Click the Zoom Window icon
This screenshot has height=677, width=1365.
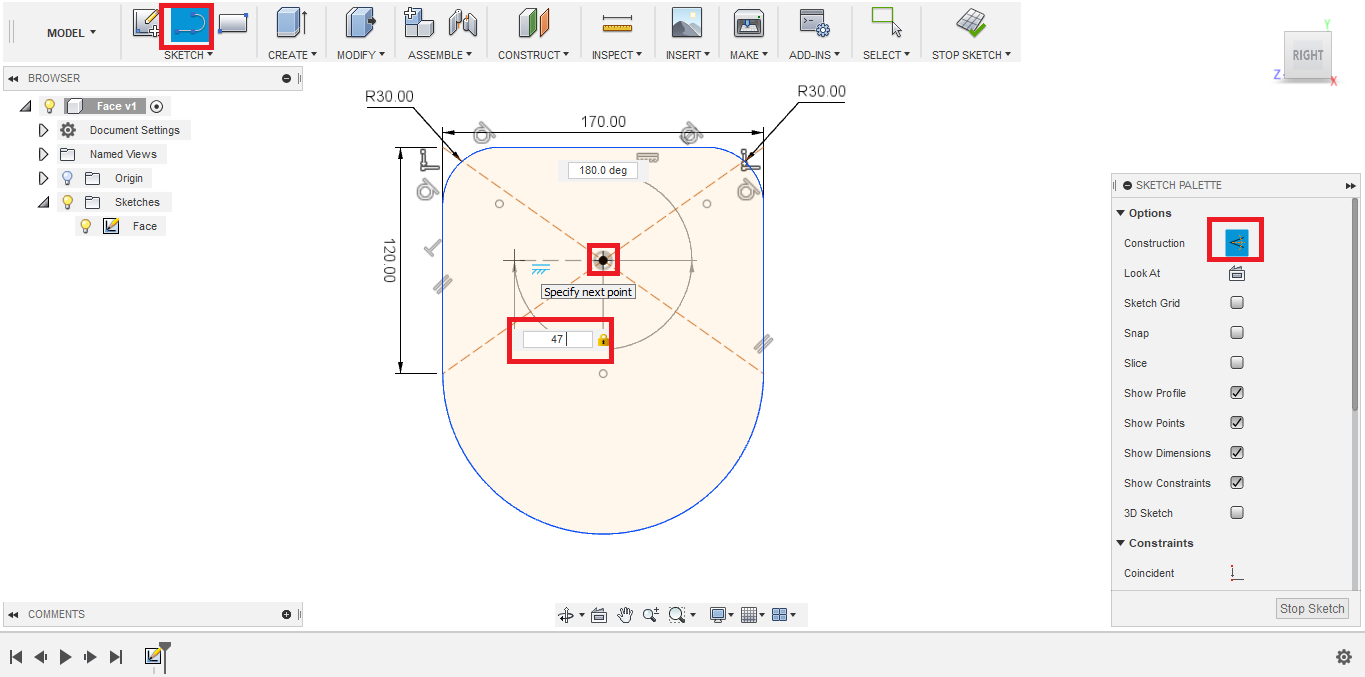[x=677, y=615]
